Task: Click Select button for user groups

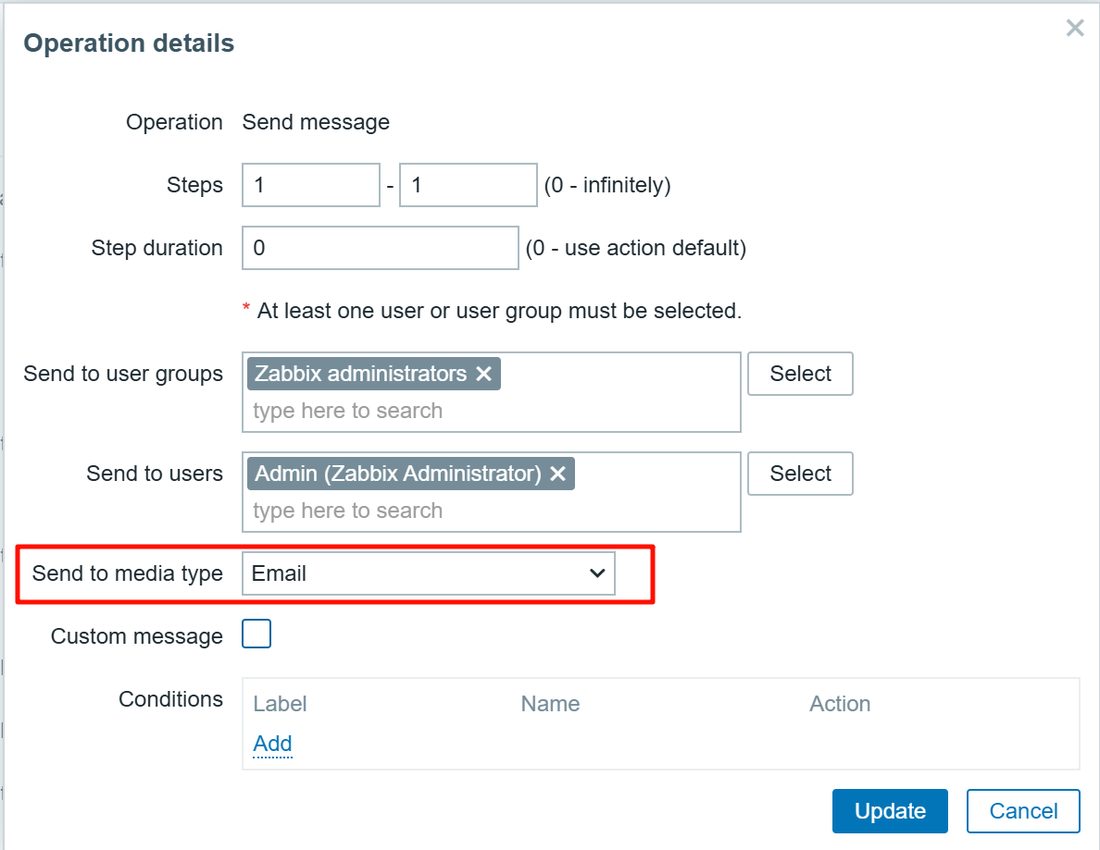Action: click(x=800, y=374)
